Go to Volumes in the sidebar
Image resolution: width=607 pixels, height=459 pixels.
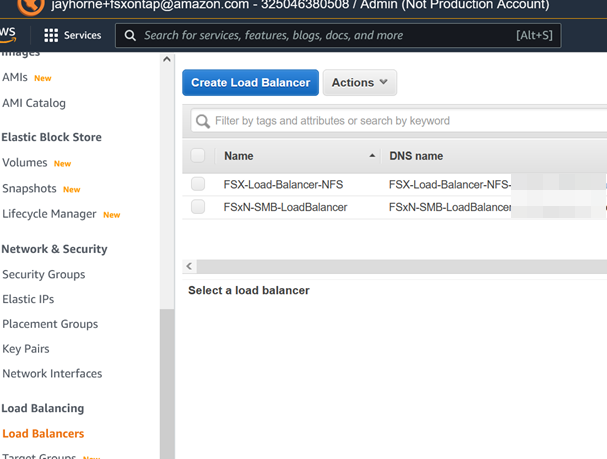click(25, 163)
